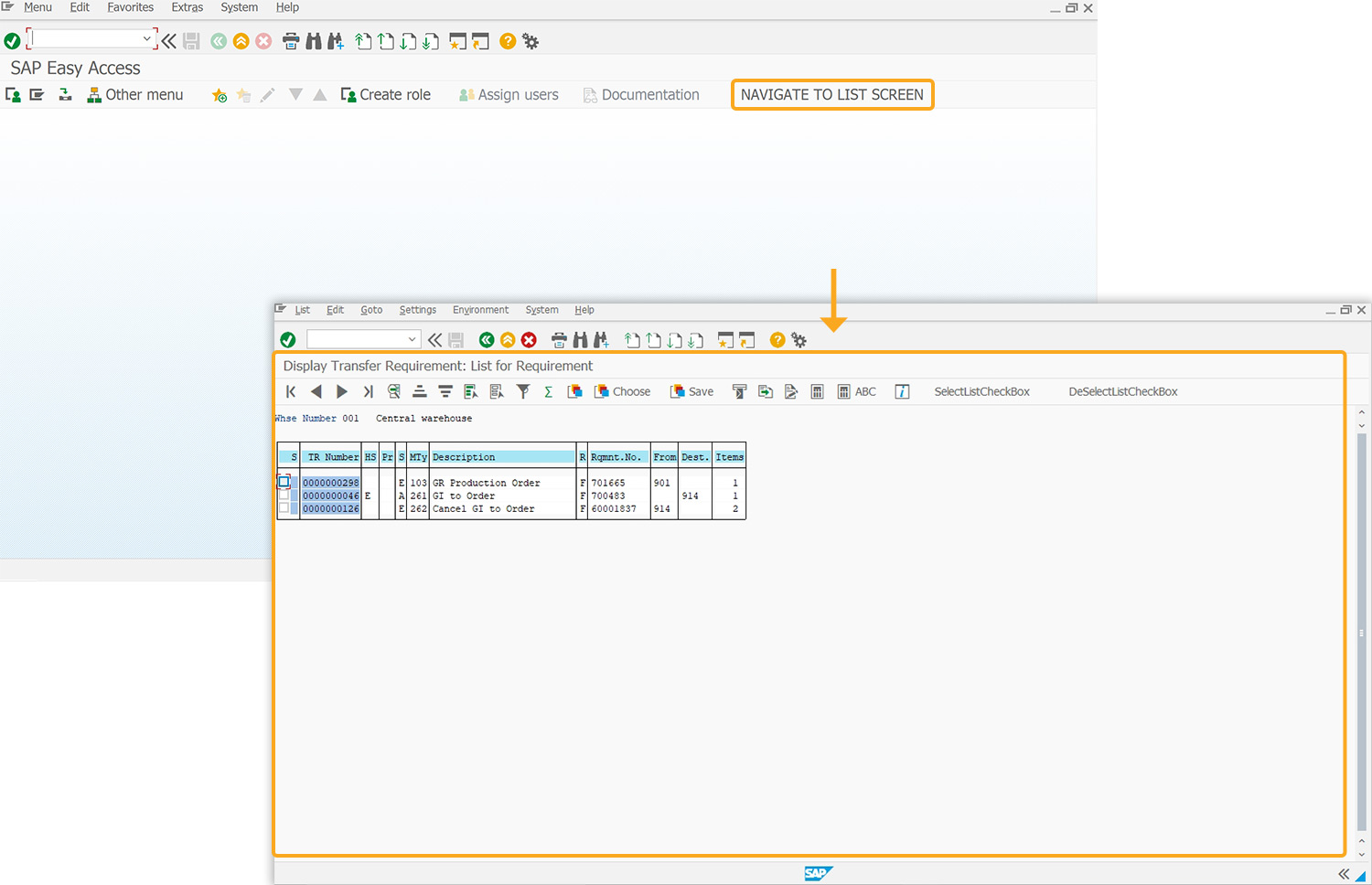This screenshot has height=885, width=1372.
Task: Click the ABC analysis icon
Action: click(x=857, y=391)
